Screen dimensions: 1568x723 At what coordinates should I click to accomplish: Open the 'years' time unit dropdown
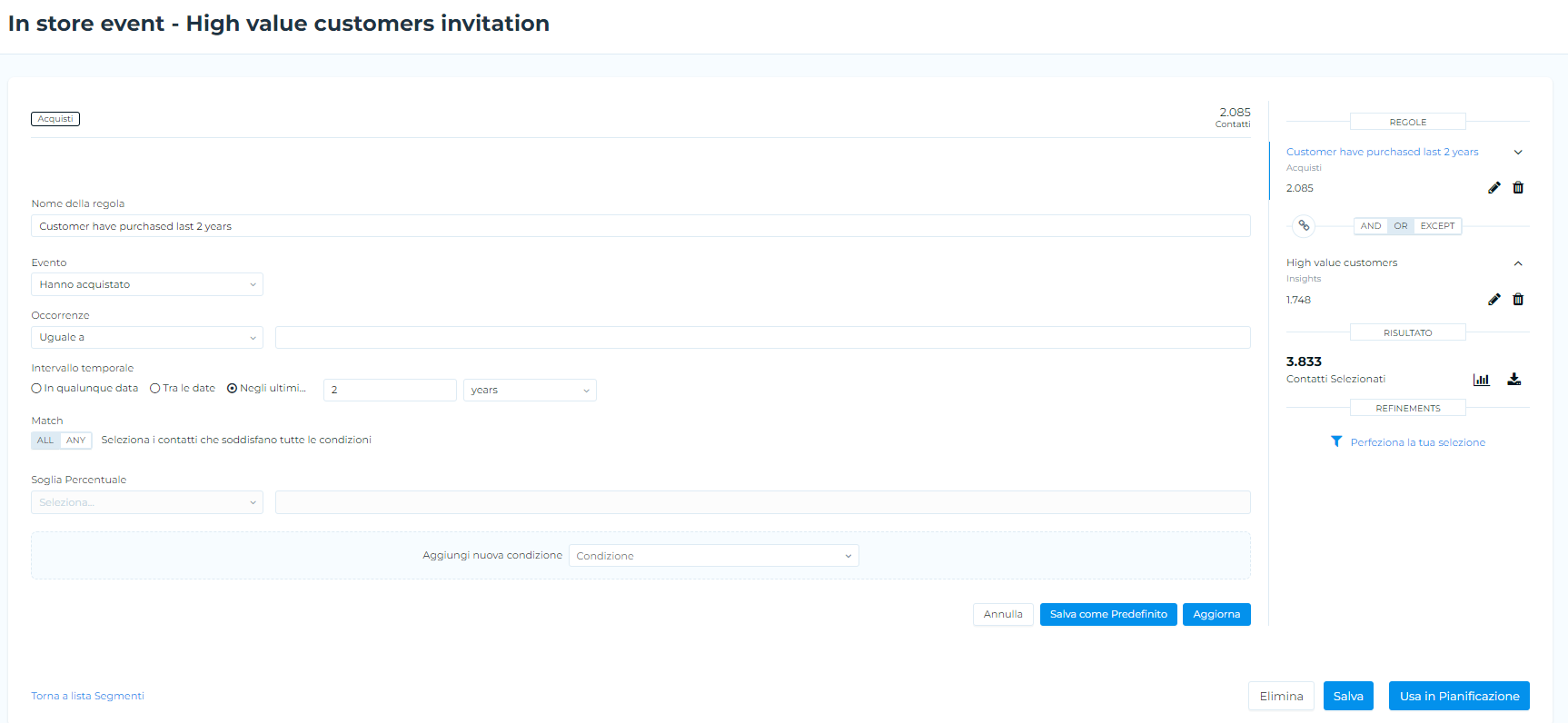(x=530, y=390)
